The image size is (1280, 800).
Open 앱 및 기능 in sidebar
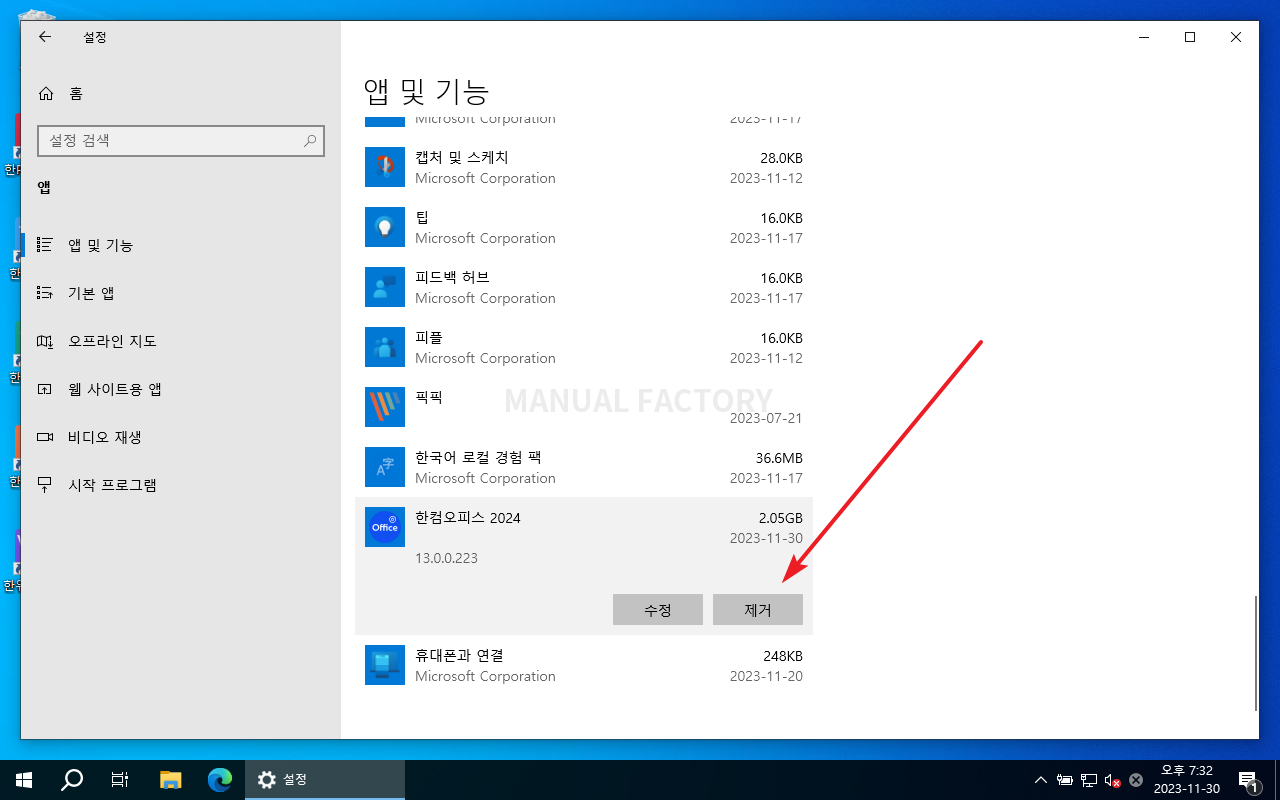click(x=180, y=245)
